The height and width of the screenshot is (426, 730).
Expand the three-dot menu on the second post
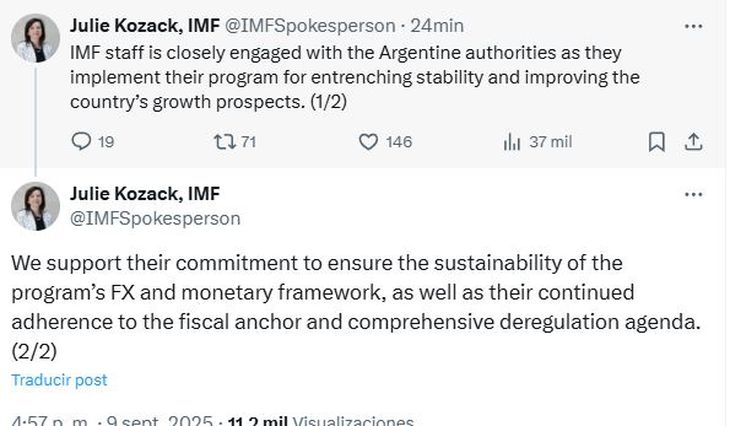(693, 194)
